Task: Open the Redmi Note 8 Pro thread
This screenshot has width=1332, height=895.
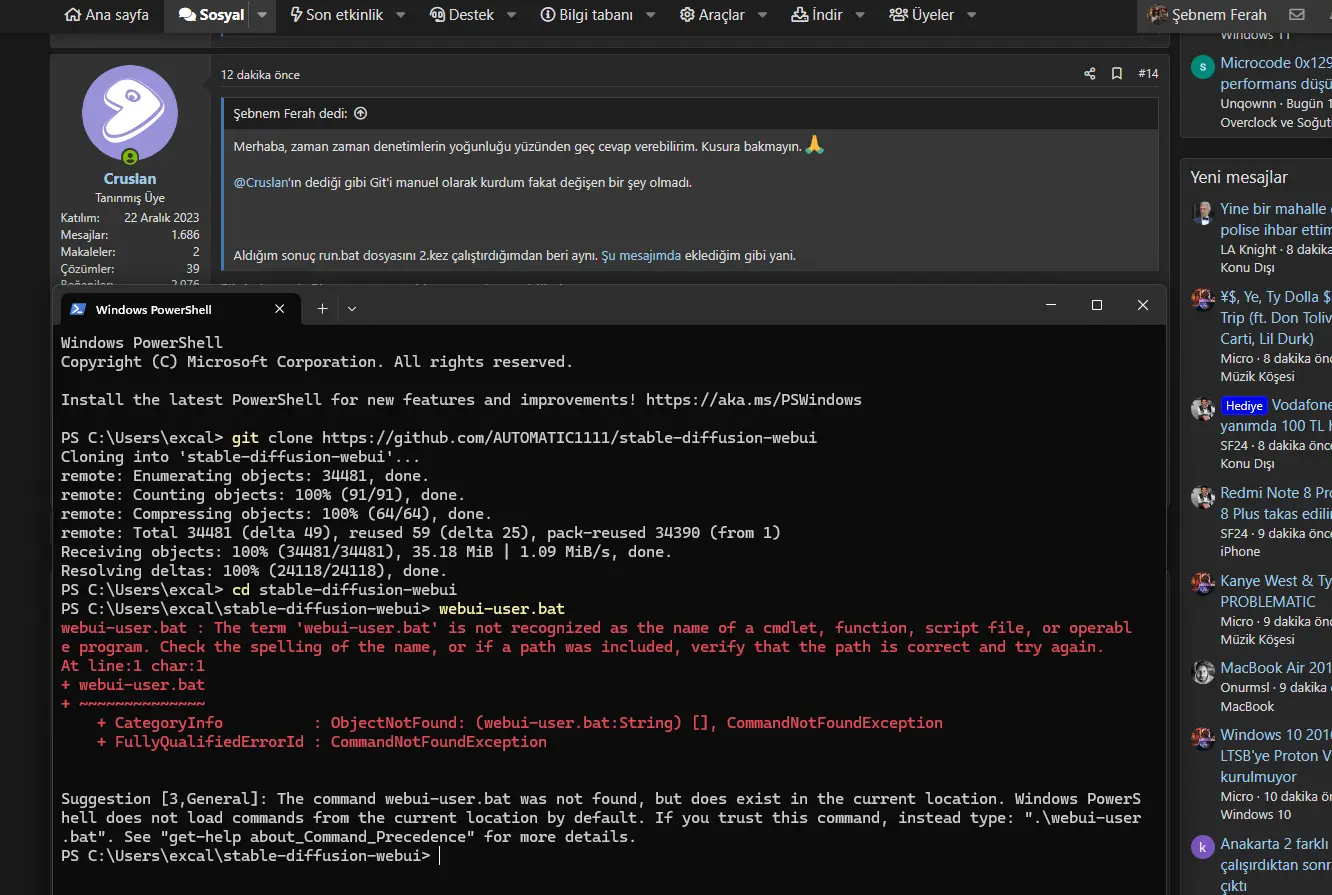Action: click(x=1276, y=503)
